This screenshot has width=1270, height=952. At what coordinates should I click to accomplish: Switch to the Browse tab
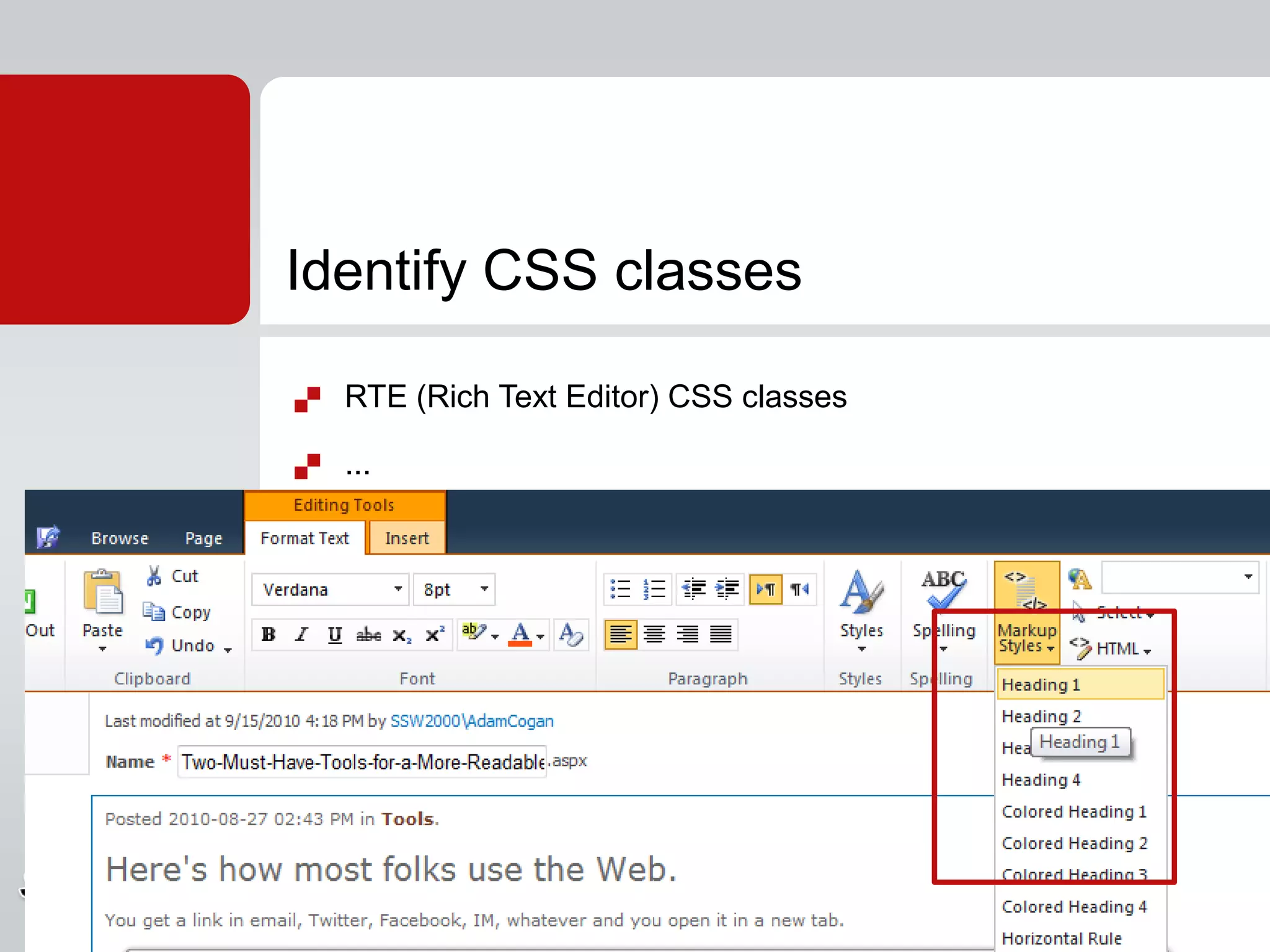[x=120, y=538]
